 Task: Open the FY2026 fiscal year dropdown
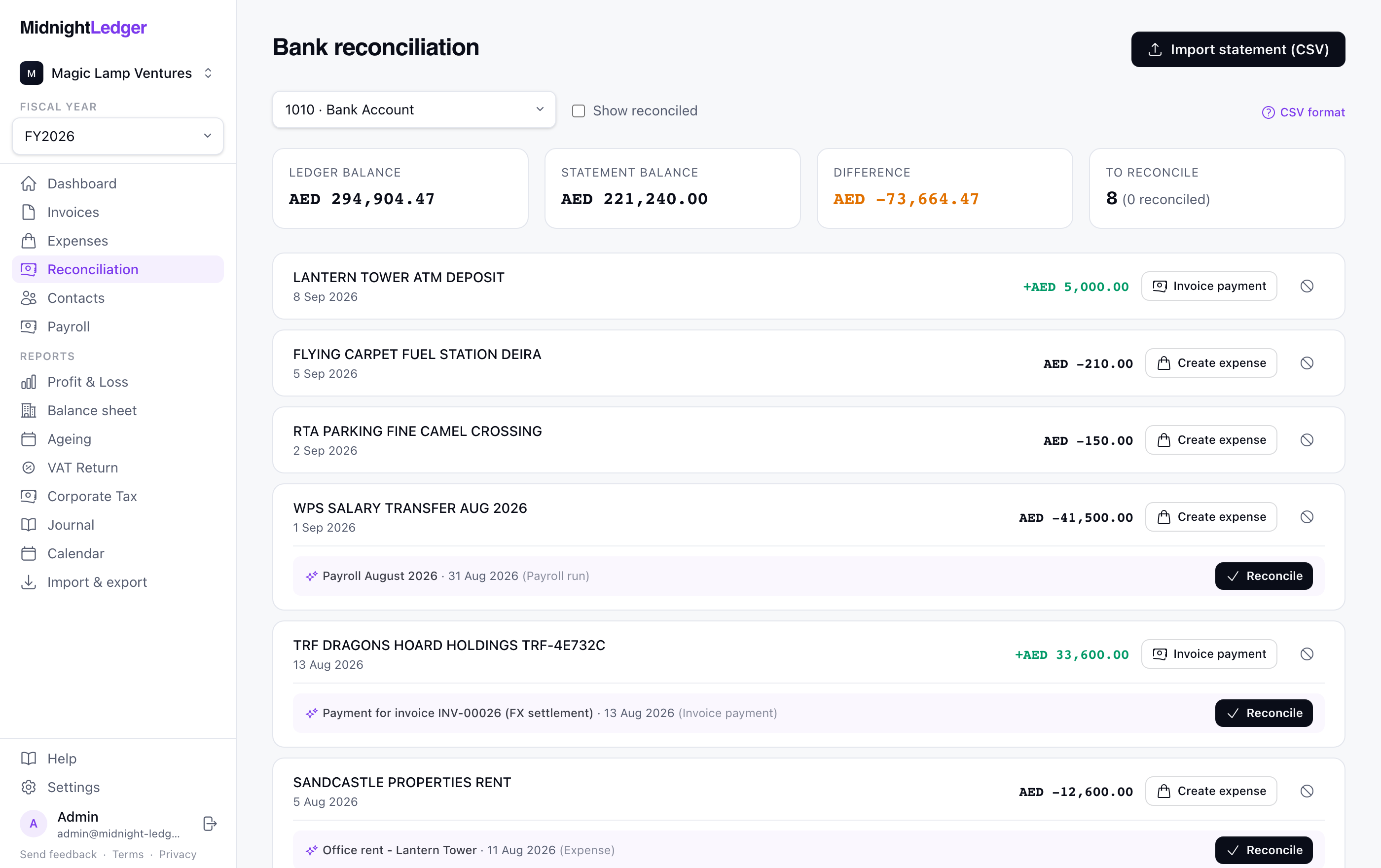pos(117,136)
